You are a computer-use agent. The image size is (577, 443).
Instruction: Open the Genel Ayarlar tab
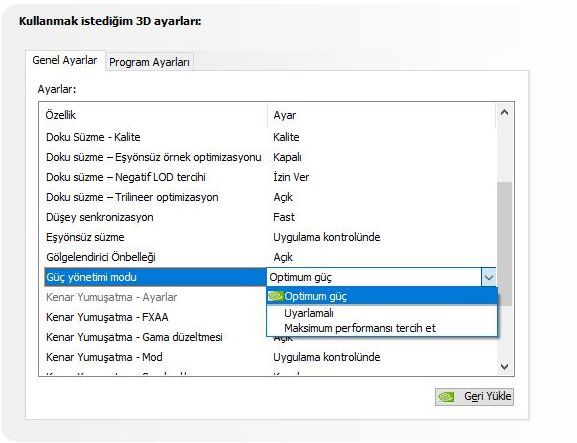65,60
